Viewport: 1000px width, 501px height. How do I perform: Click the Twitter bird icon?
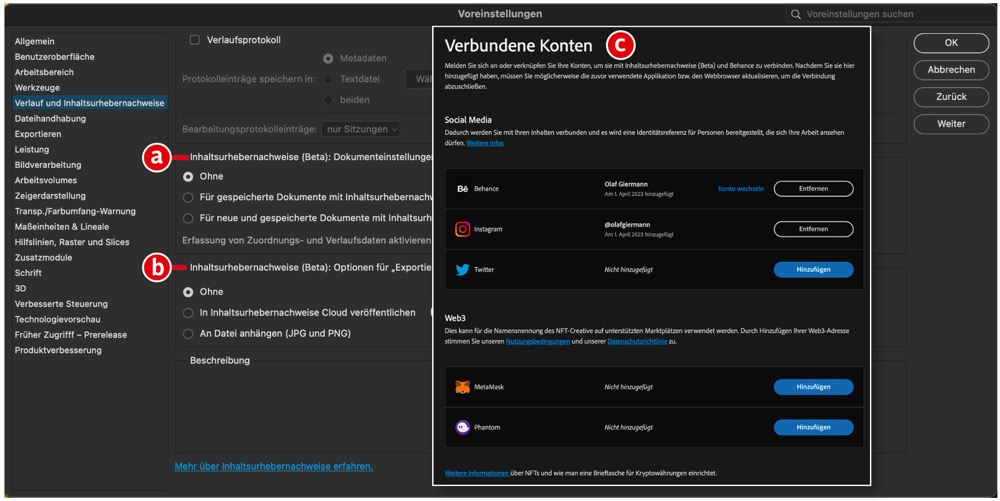click(462, 270)
